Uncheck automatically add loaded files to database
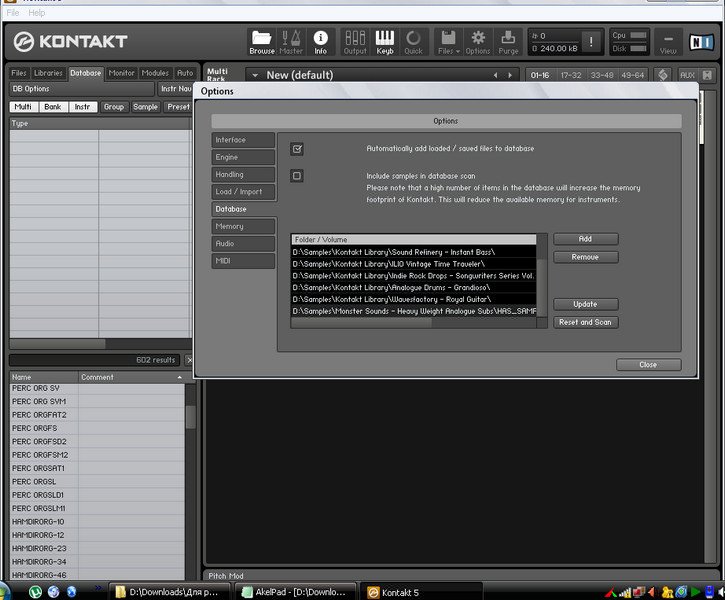This screenshot has width=725, height=600. pyautogui.click(x=296, y=149)
